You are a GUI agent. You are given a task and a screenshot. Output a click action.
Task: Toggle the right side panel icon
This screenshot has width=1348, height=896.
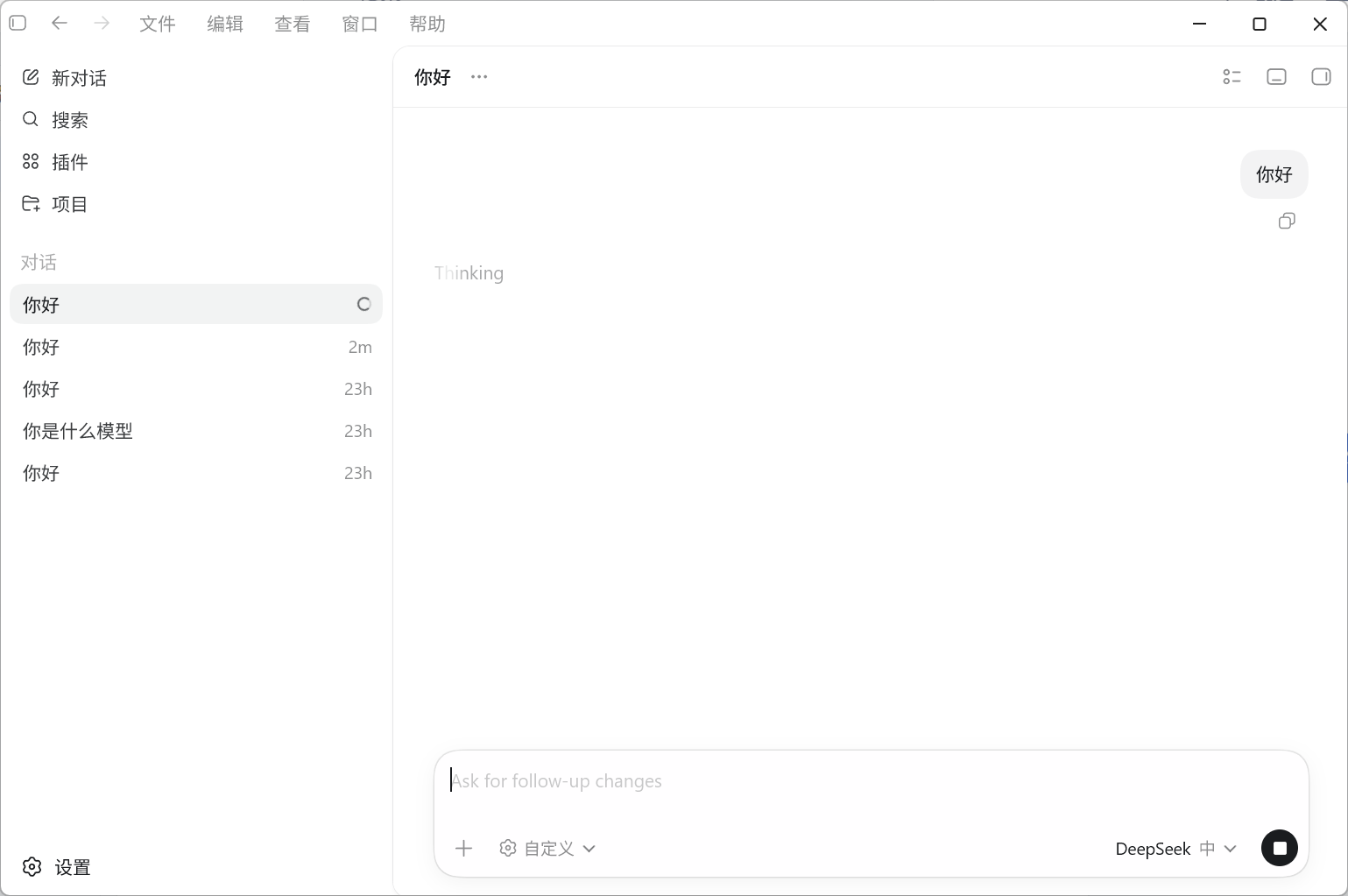[x=1321, y=77]
